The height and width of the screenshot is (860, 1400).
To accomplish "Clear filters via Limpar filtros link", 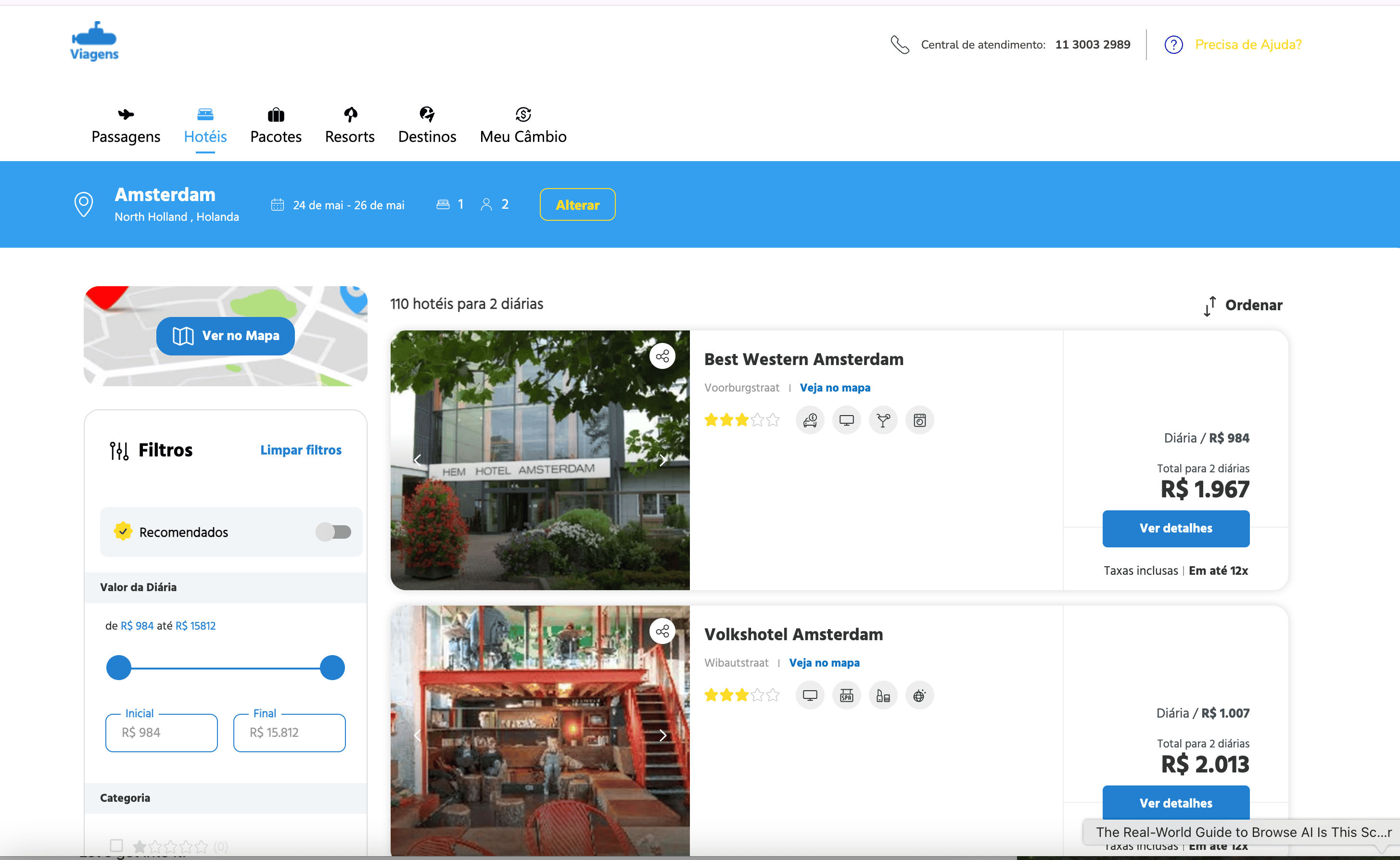I will pyautogui.click(x=300, y=450).
